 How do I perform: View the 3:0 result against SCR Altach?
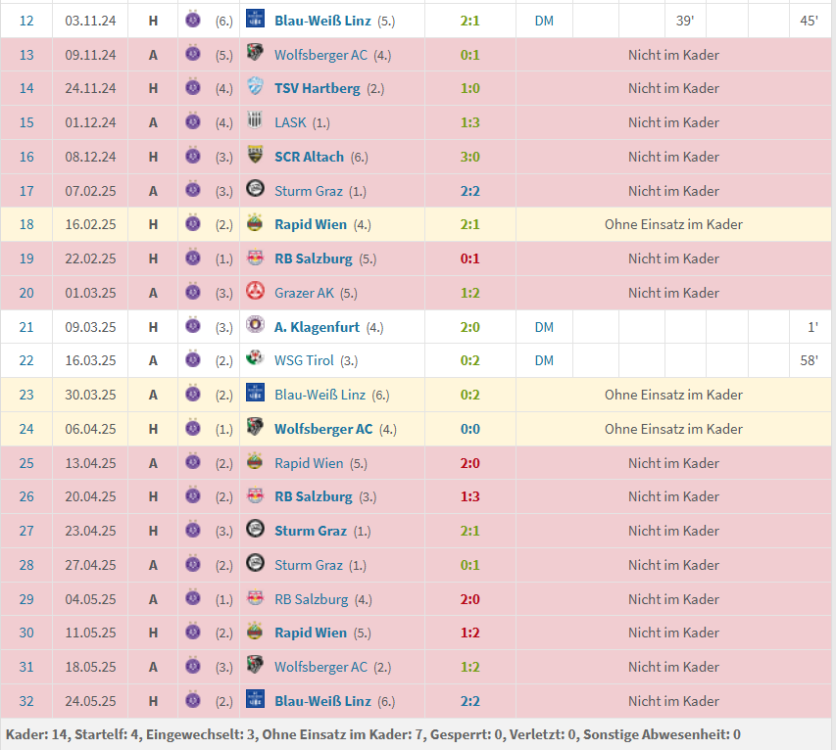(x=470, y=156)
